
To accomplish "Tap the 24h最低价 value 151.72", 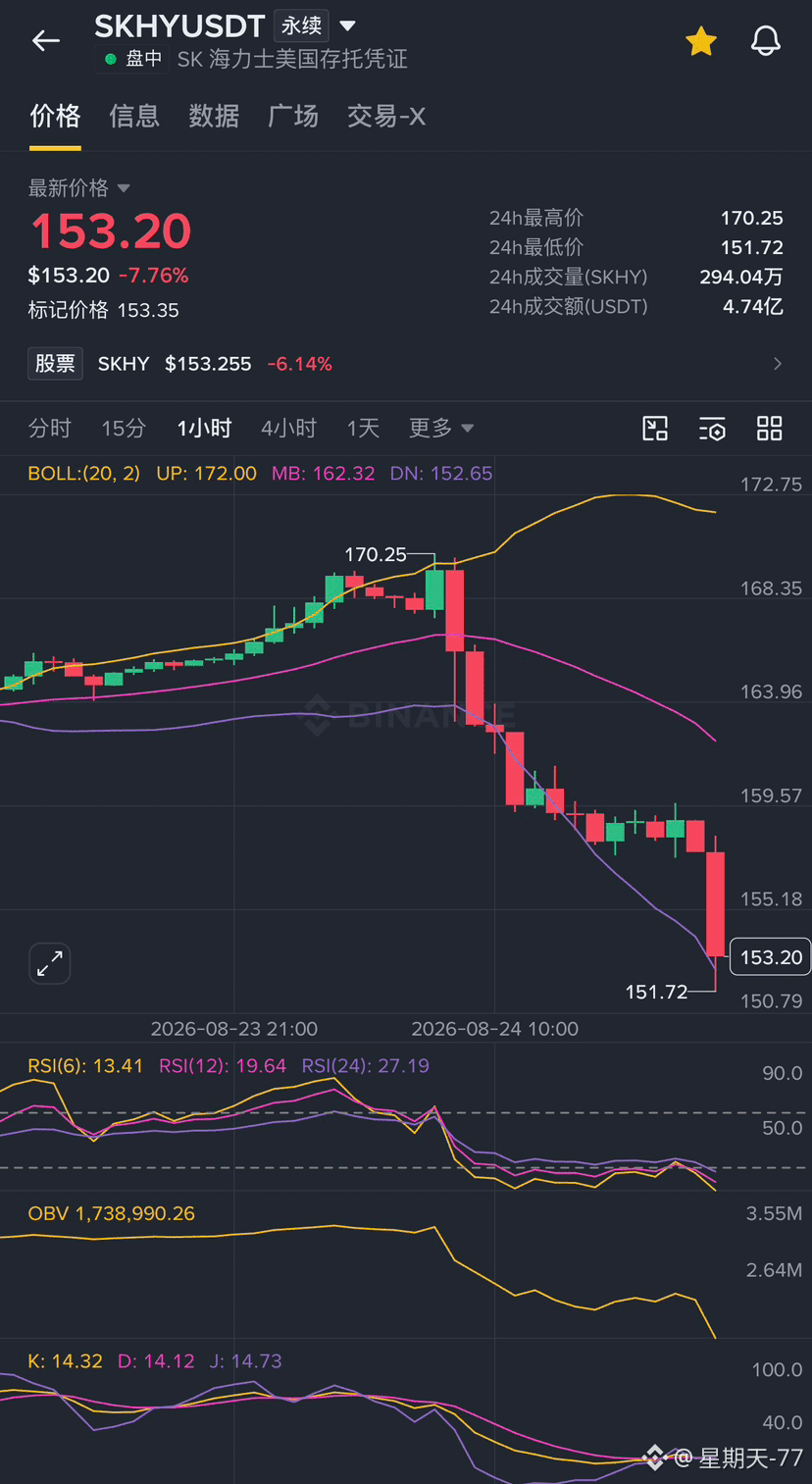I will pyautogui.click(x=752, y=248).
